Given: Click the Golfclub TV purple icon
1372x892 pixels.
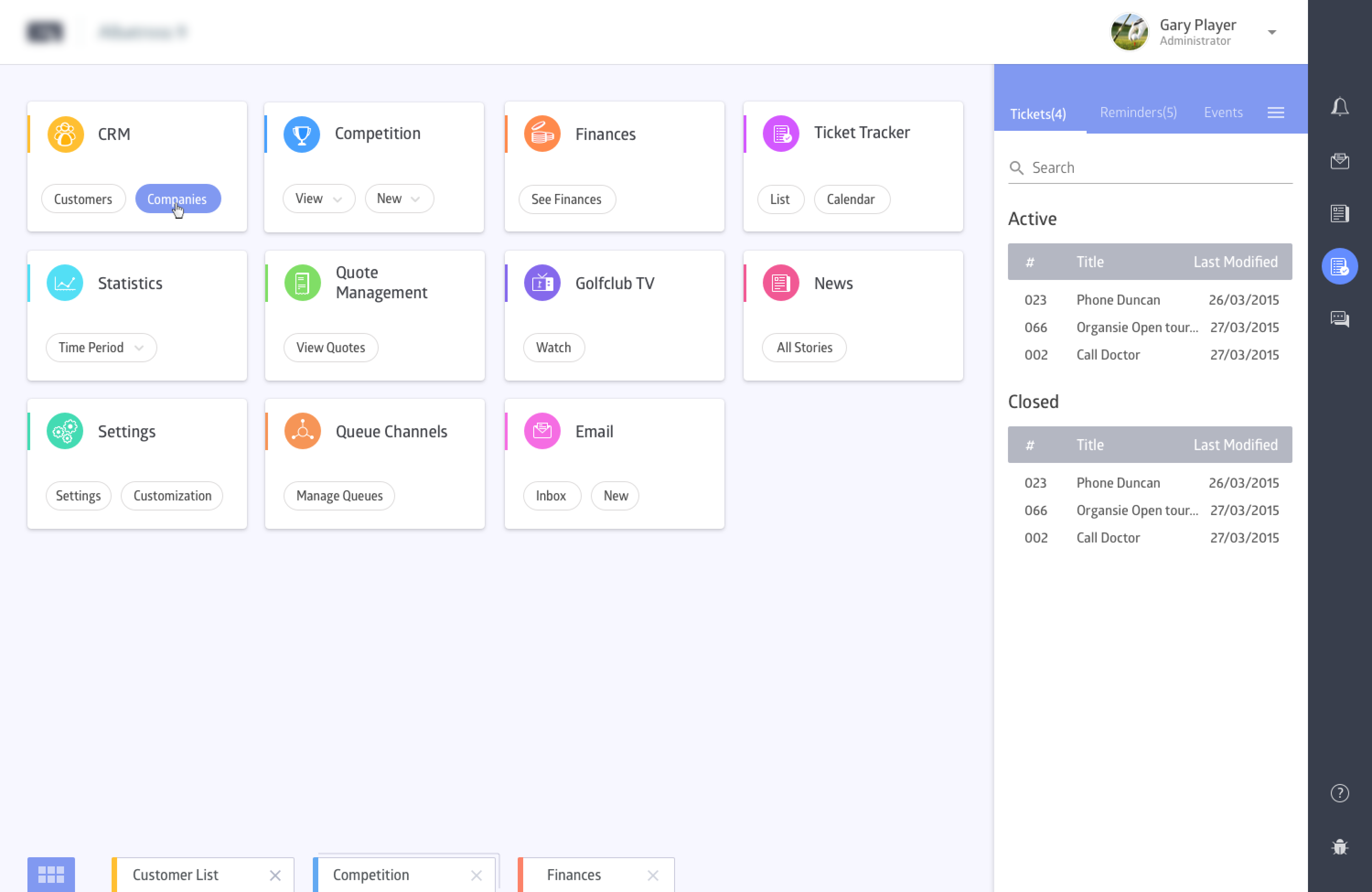Looking at the screenshot, I should click(541, 283).
